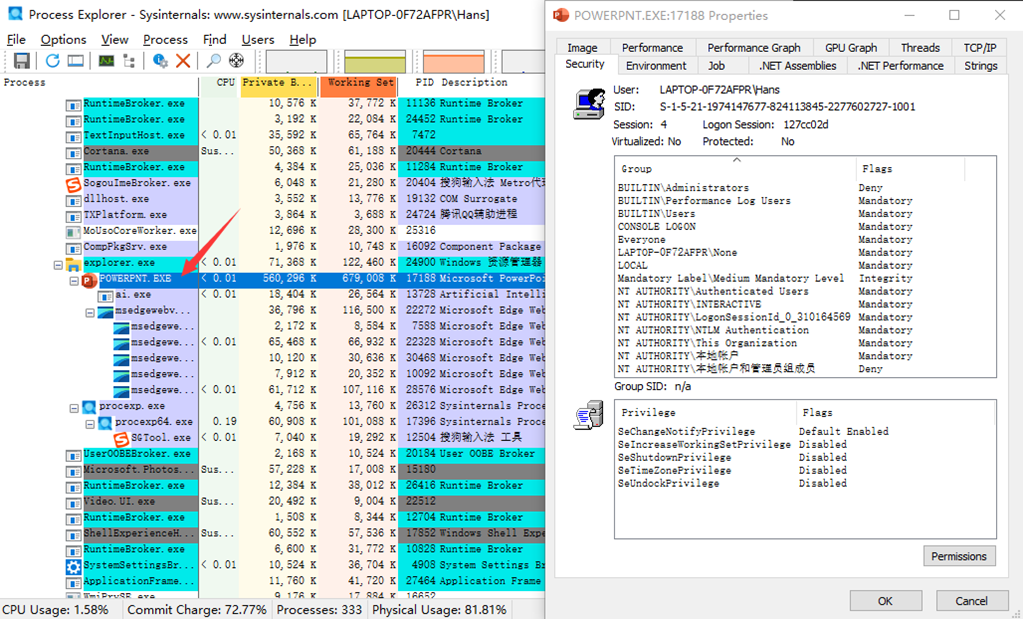Click the Find Window's Process crosshair icon

pos(236,61)
